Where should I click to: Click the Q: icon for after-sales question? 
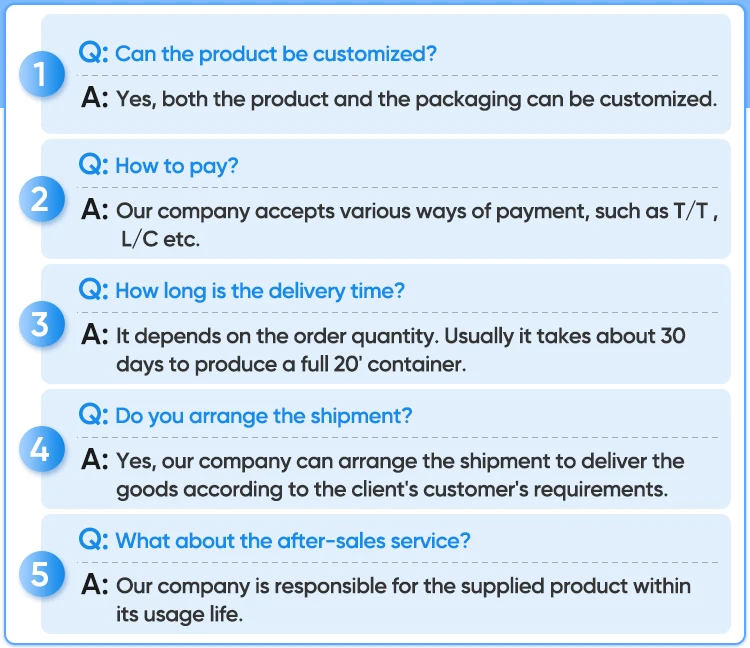tap(93, 540)
